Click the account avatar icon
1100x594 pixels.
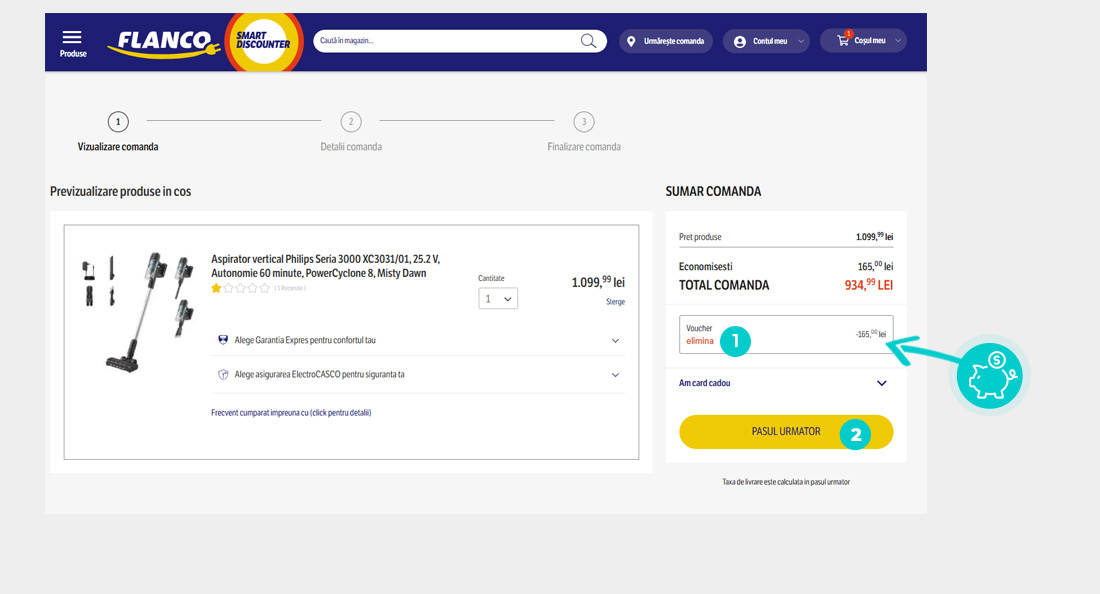click(739, 41)
